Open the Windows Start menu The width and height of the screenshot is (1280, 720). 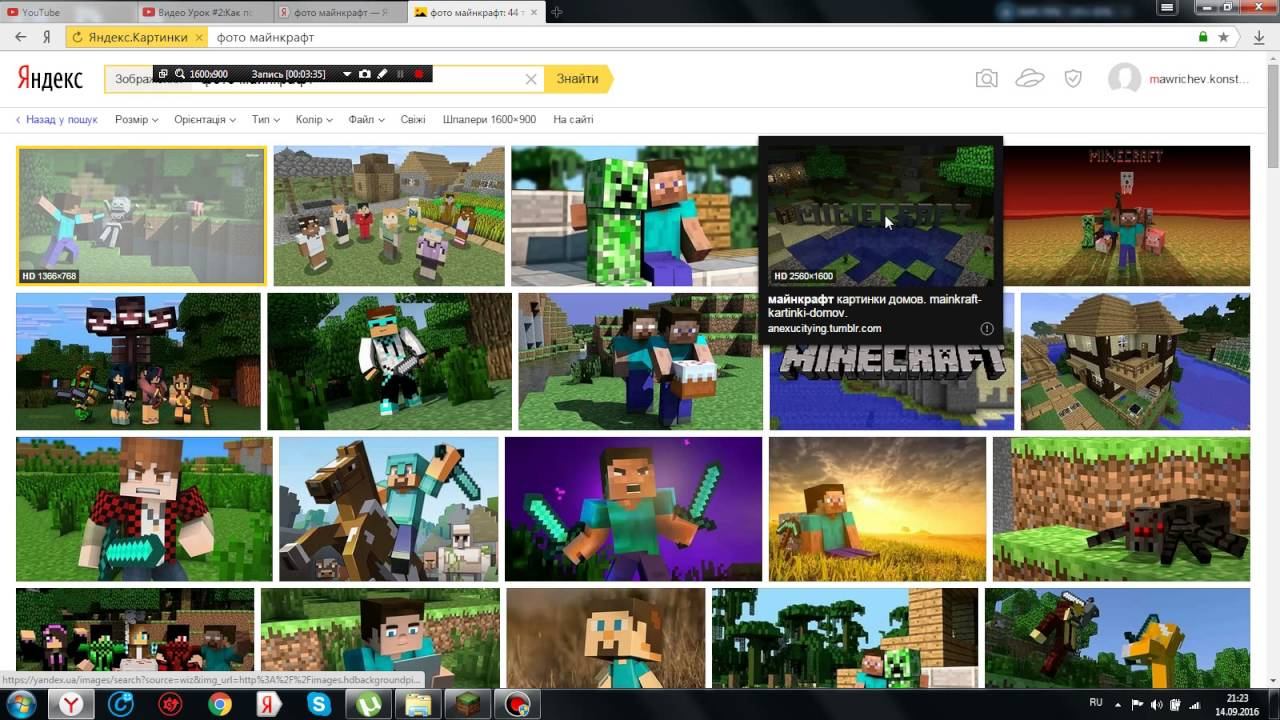[20, 704]
